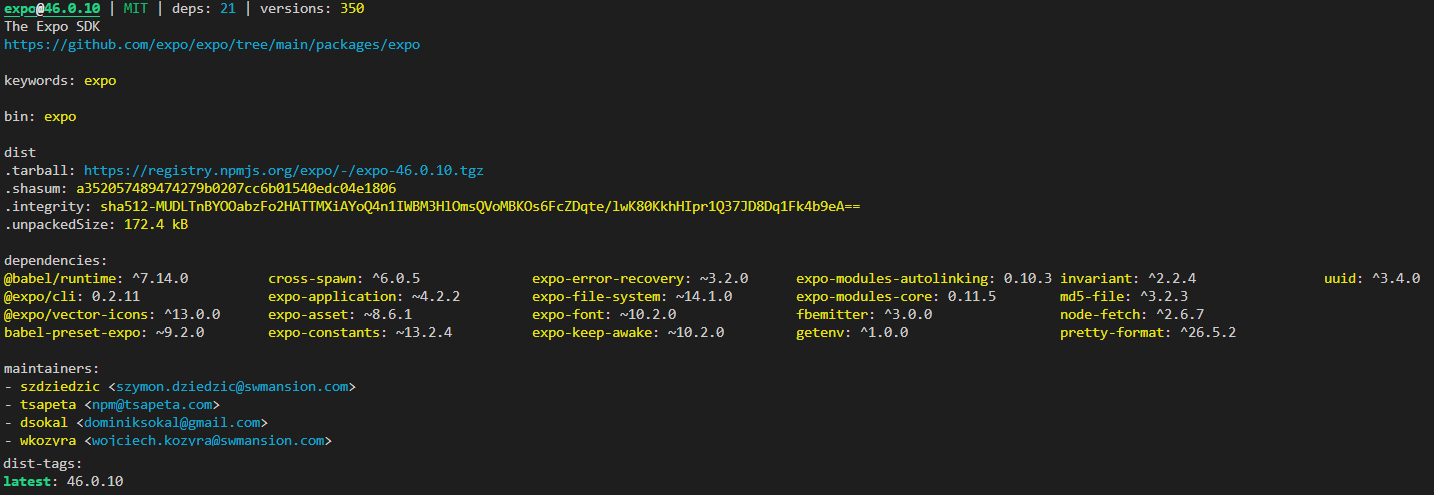Click the fbemitter dependency entry

click(x=864, y=315)
